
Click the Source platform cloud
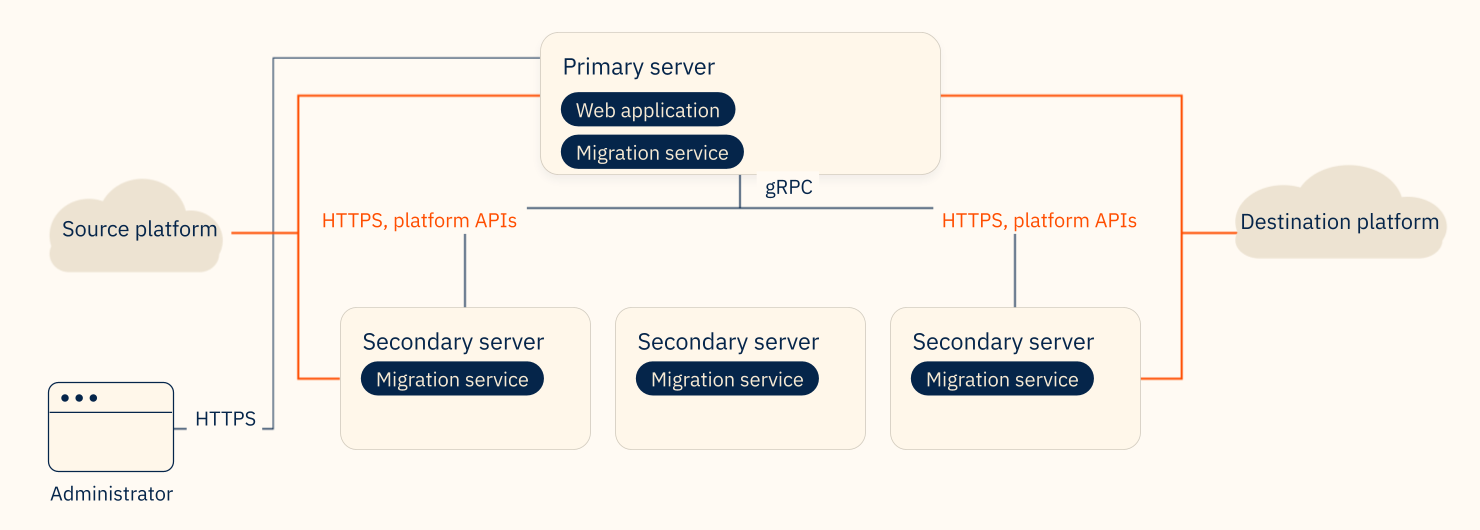click(138, 227)
